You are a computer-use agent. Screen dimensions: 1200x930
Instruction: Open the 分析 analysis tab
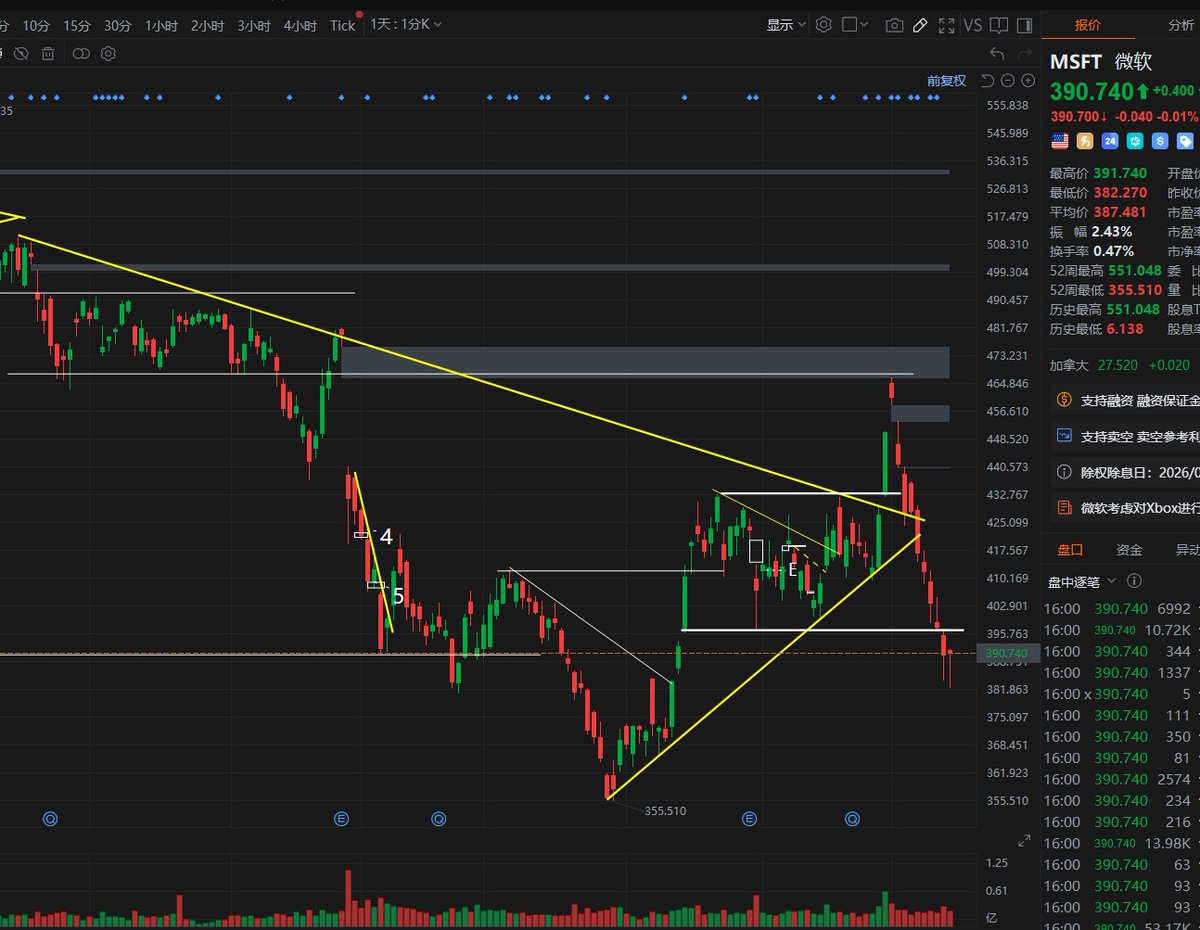(x=1181, y=25)
